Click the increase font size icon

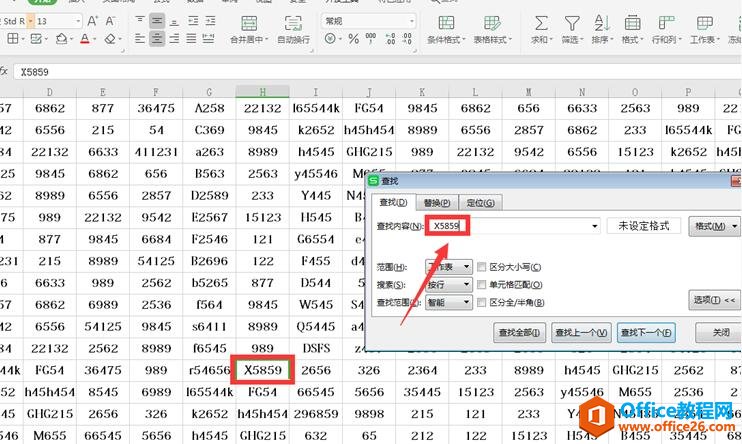pos(92,20)
